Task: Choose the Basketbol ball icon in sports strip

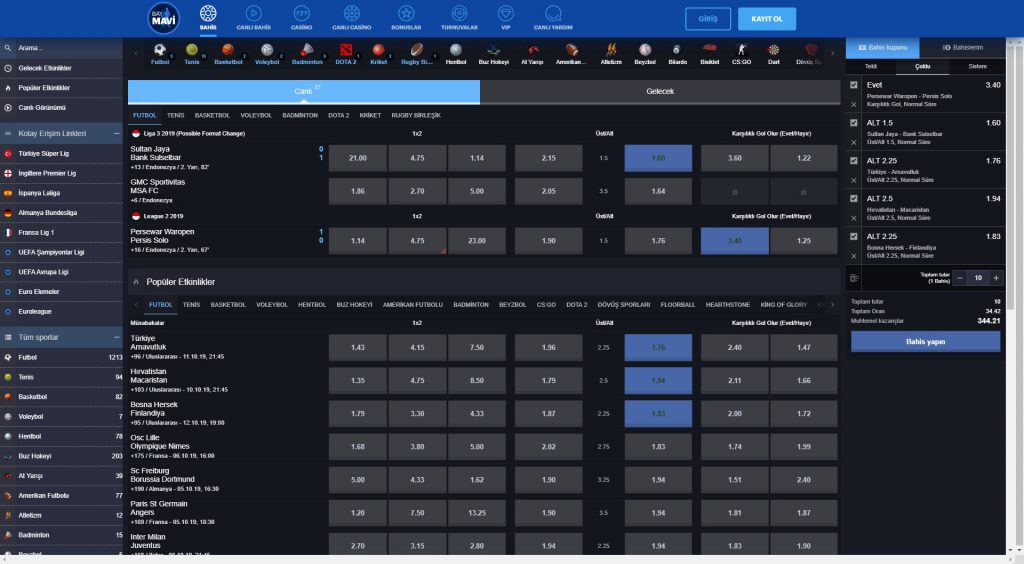Action: [x=228, y=49]
